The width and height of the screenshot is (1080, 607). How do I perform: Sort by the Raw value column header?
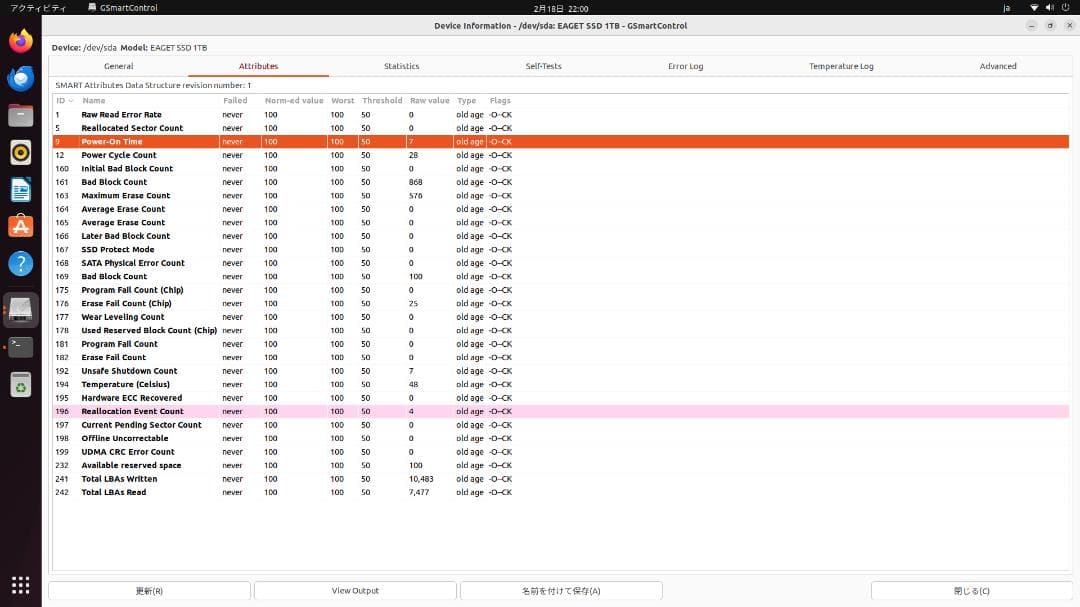[x=430, y=101]
